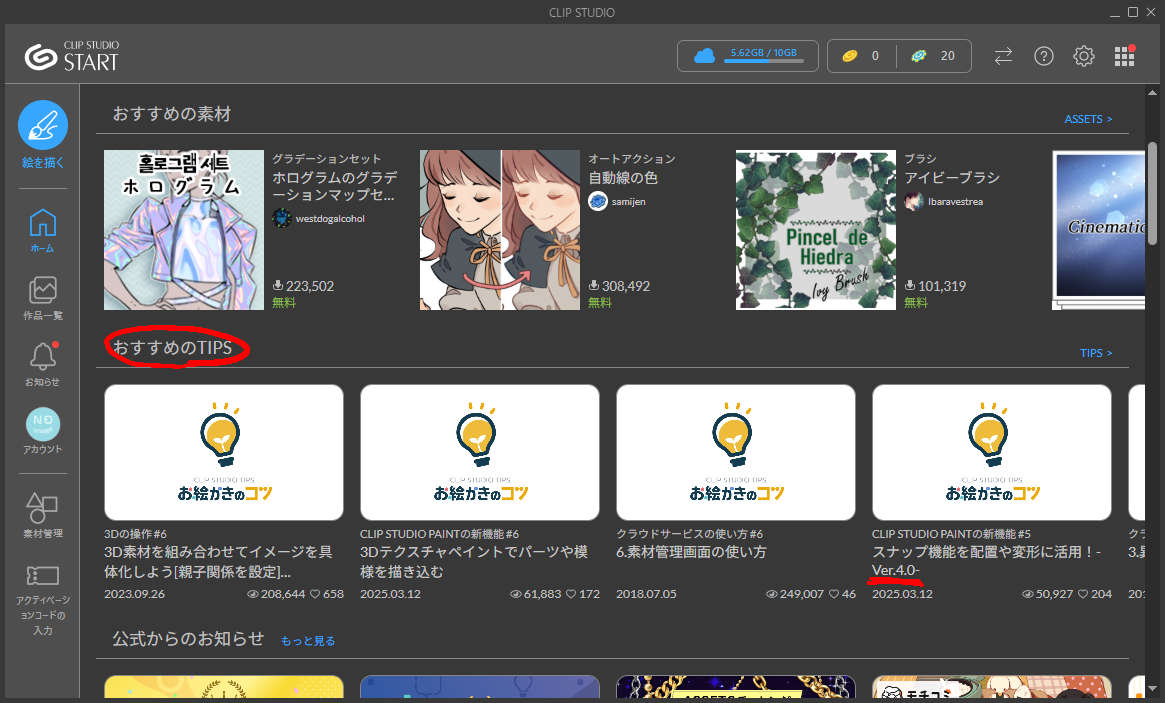Viewport: 1165px width, 703px height.
Task: Open the works list gallery icon
Action: (43, 291)
